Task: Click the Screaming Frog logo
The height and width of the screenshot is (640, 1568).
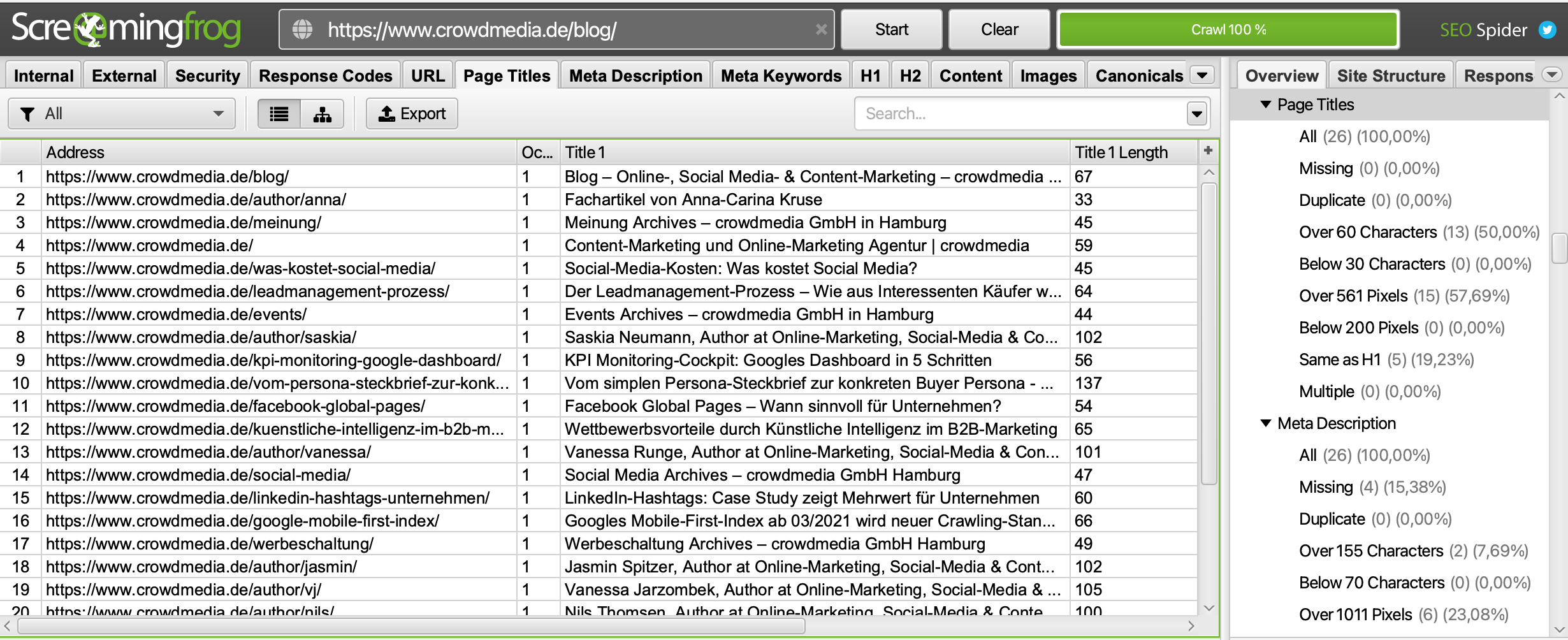Action: point(126,29)
